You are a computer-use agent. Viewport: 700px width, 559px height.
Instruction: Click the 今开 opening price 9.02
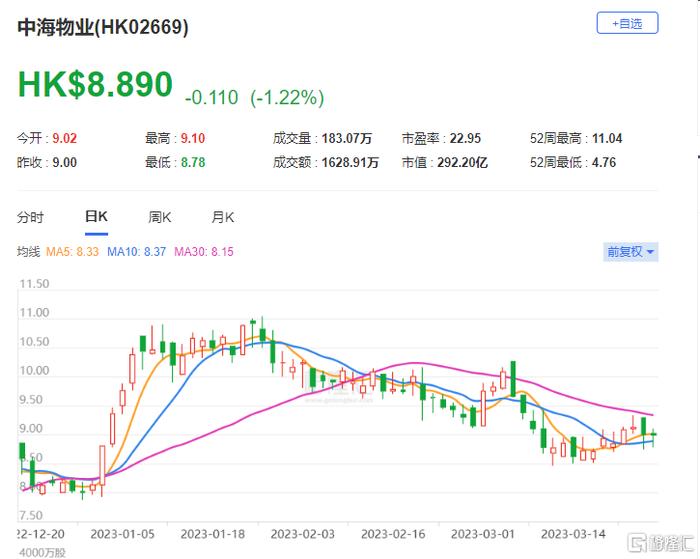pyautogui.click(x=65, y=138)
